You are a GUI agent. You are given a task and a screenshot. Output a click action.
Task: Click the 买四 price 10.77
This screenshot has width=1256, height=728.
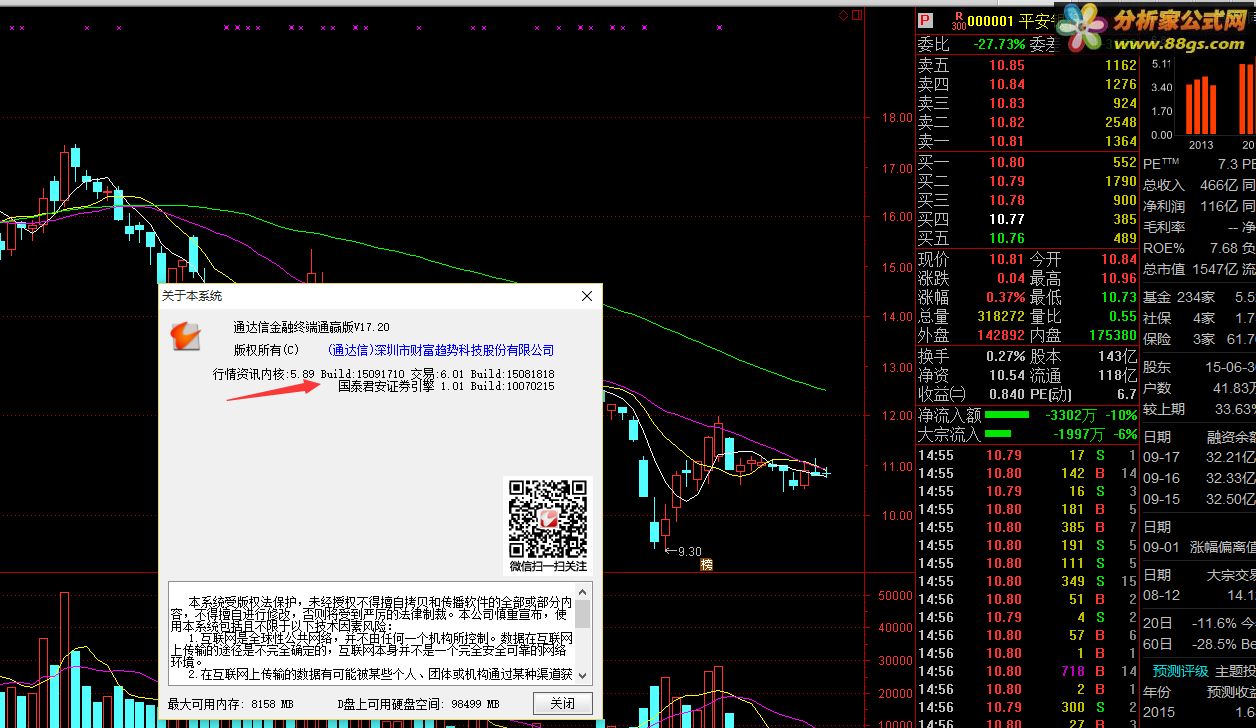coord(1007,219)
